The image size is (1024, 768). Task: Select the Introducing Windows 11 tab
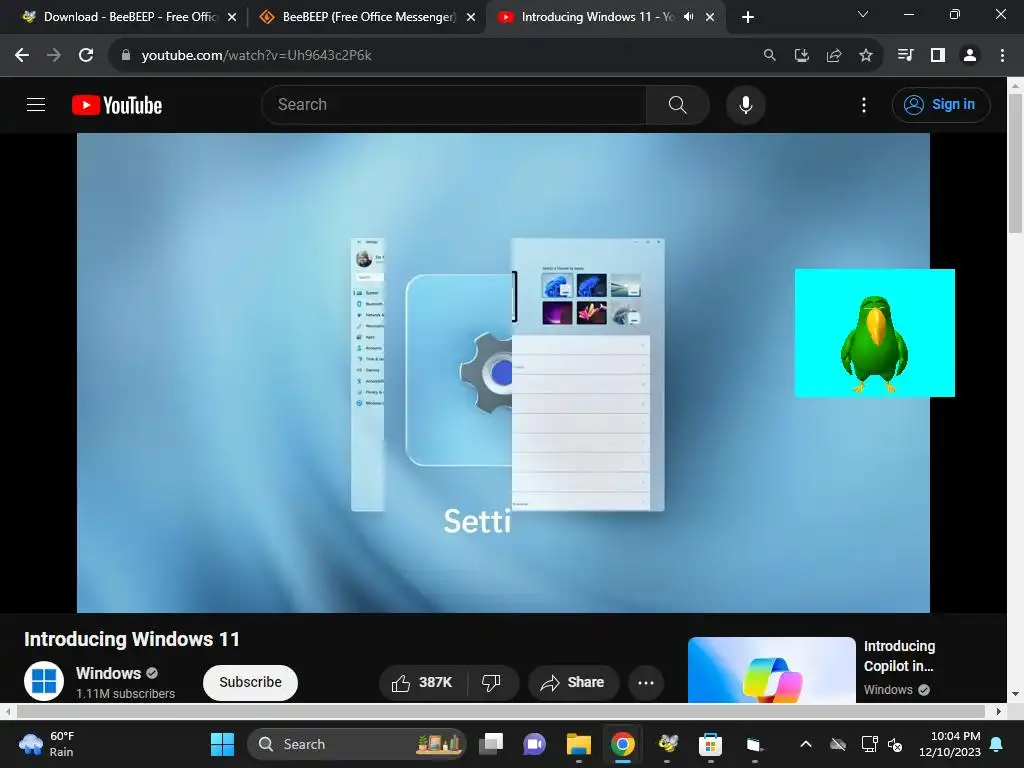click(597, 17)
